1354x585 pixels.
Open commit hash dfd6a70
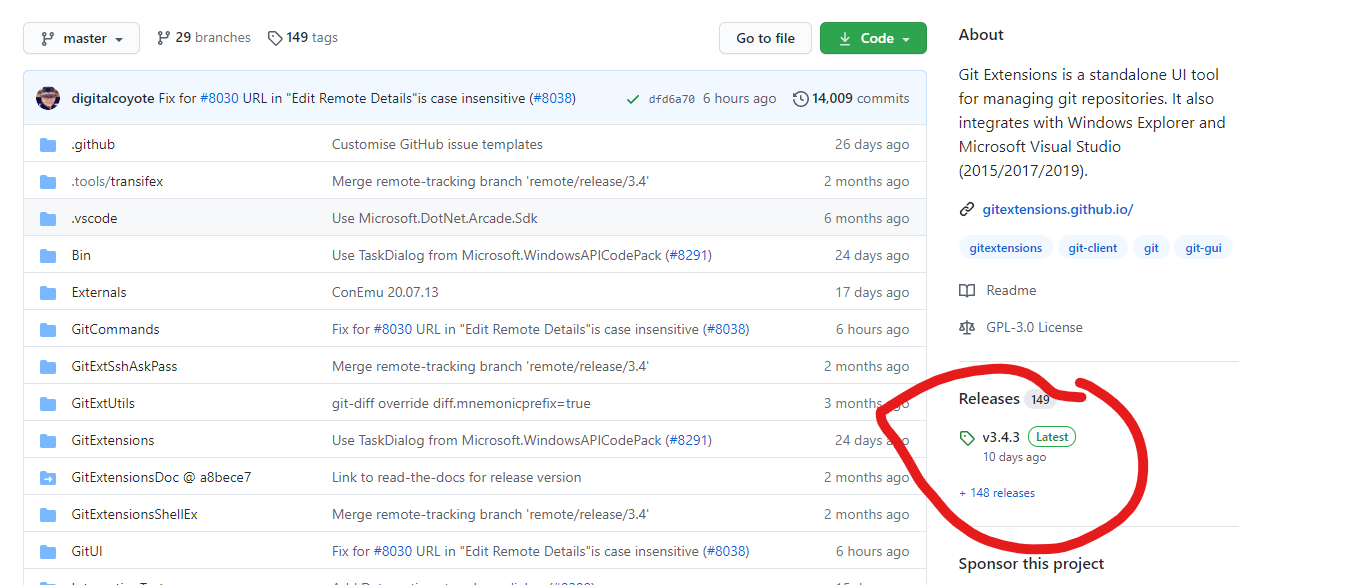pos(671,99)
